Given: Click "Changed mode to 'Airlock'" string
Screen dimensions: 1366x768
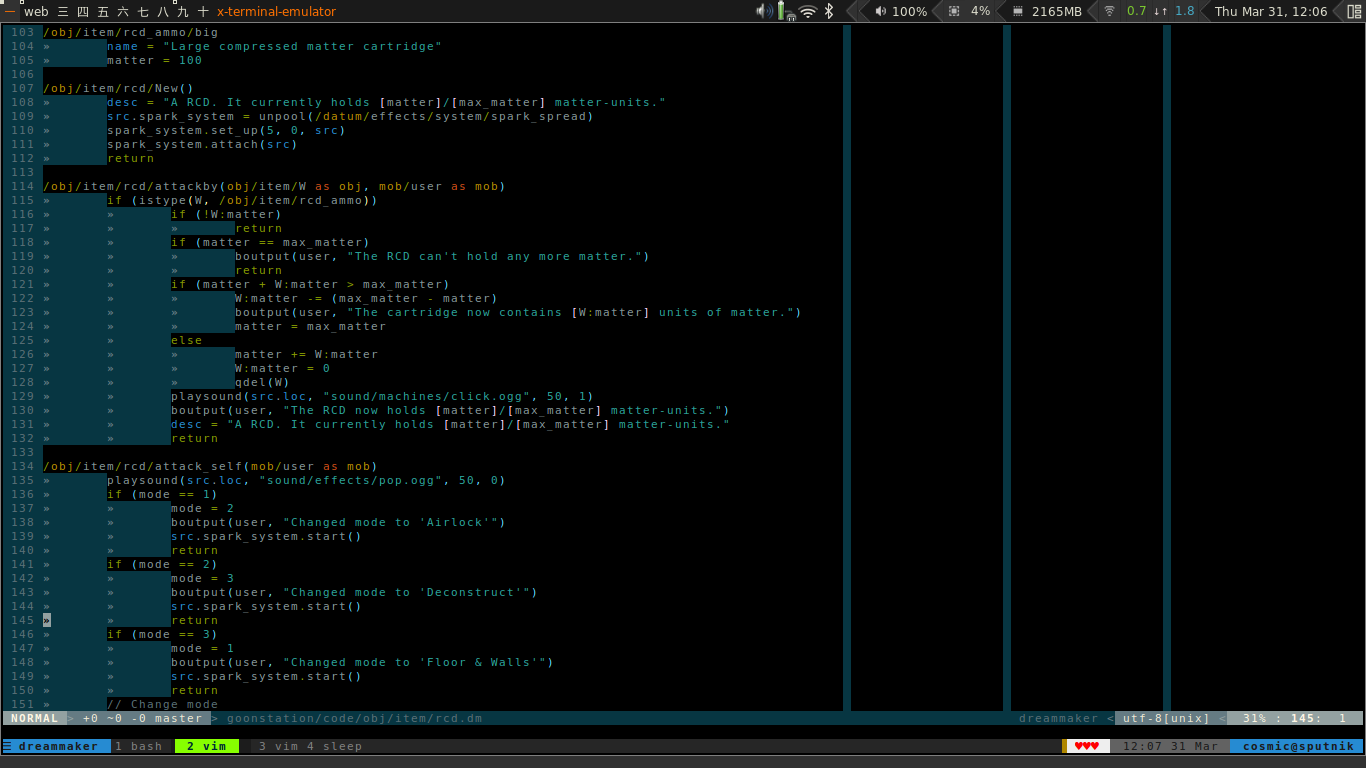Looking at the screenshot, I should [390, 522].
